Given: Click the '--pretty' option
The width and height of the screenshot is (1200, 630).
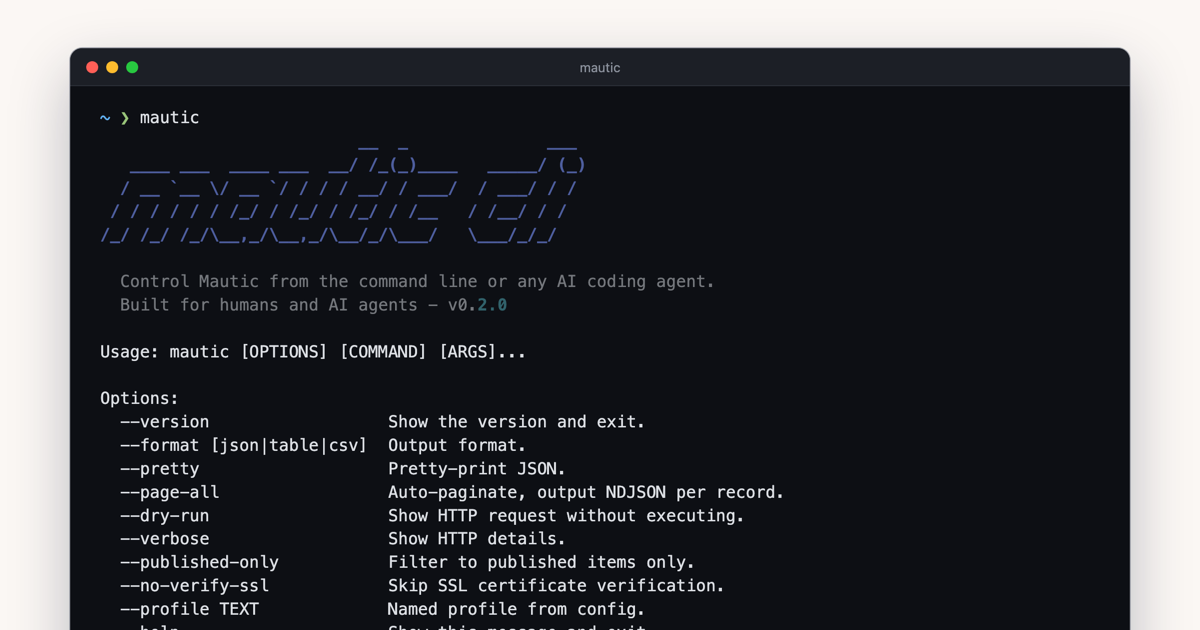Looking at the screenshot, I should [x=160, y=469].
